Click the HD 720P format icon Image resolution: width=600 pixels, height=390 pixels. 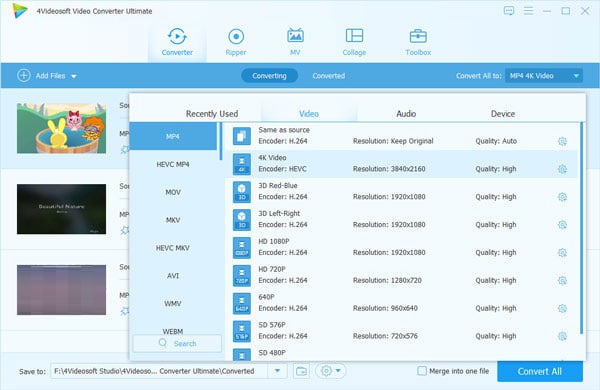tap(241, 276)
